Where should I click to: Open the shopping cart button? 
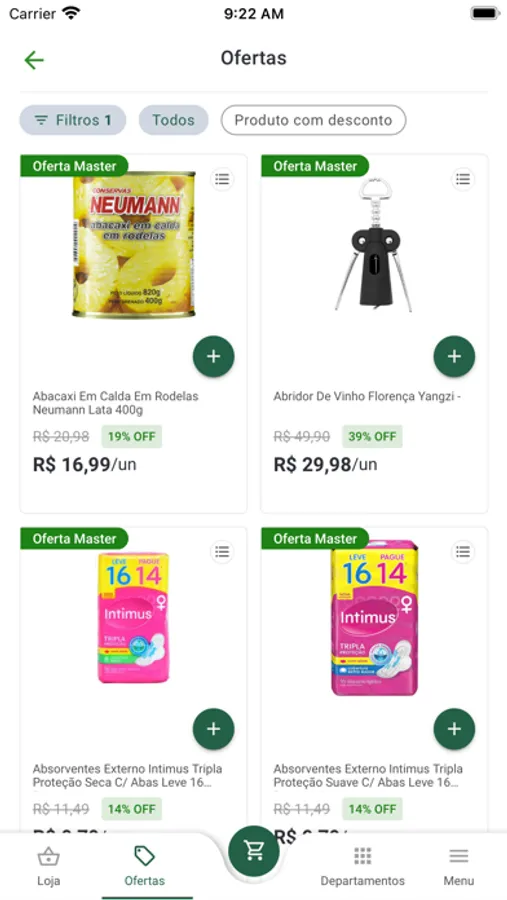[x=254, y=851]
